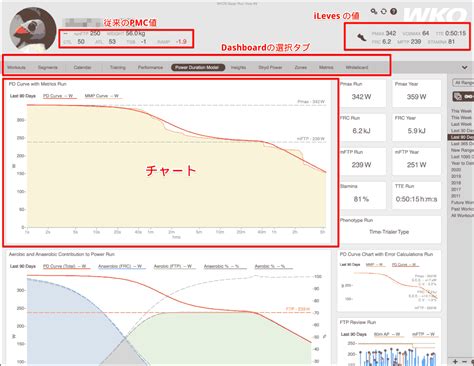Select the 2017 date range
The height and width of the screenshot is (366, 474).
[x=456, y=189]
